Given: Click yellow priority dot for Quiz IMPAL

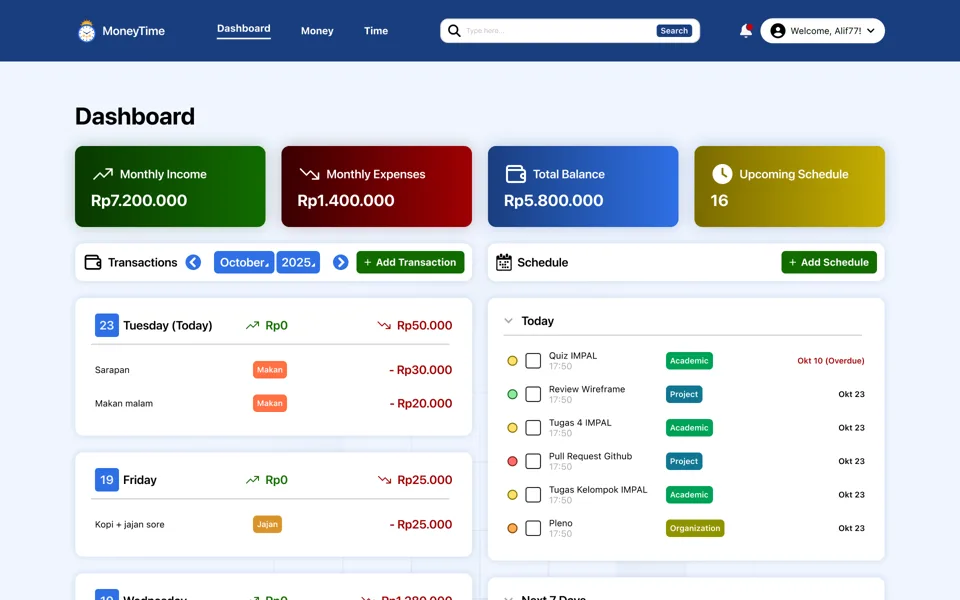Looking at the screenshot, I should point(512,361).
